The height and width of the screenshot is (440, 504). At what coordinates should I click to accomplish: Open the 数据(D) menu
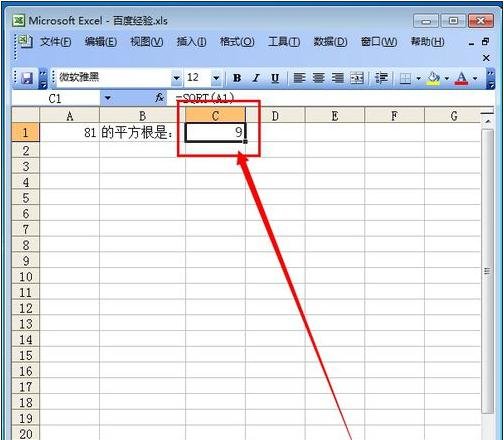330,42
